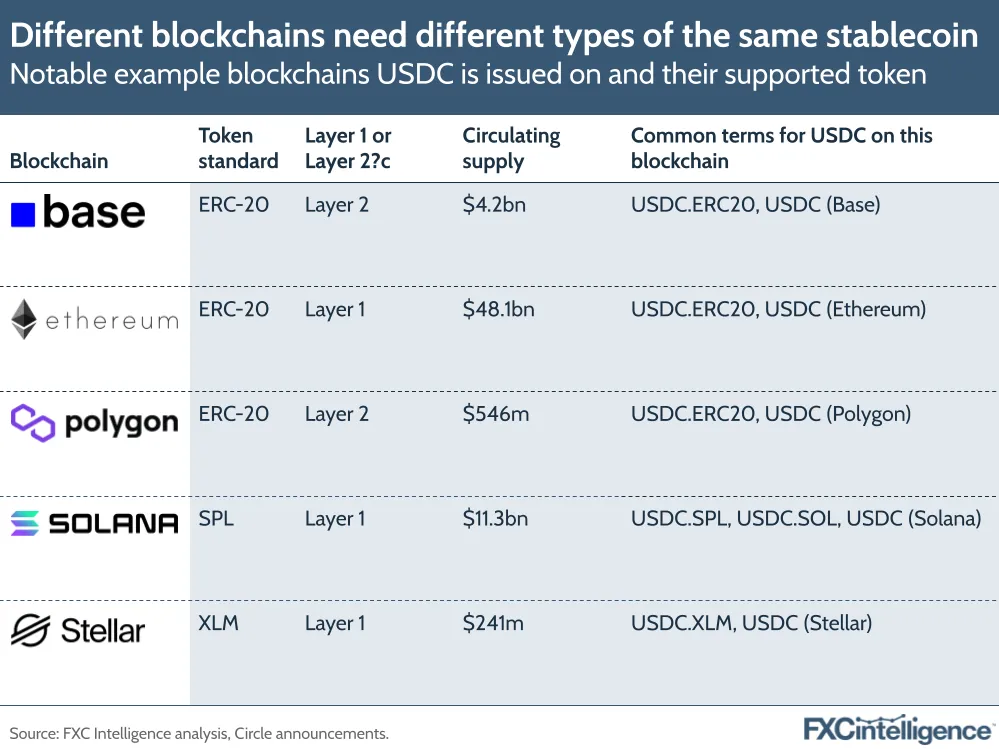
Task: Click the SPL token standard cell
Action: pyautogui.click(x=216, y=519)
